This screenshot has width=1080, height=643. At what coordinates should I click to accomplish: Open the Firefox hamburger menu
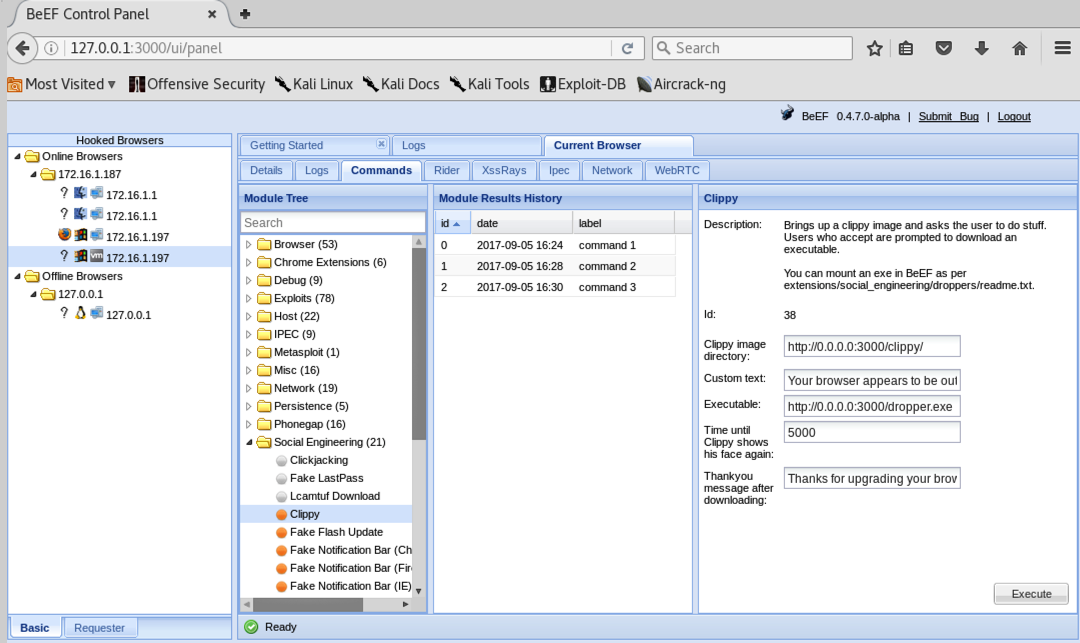point(1062,48)
